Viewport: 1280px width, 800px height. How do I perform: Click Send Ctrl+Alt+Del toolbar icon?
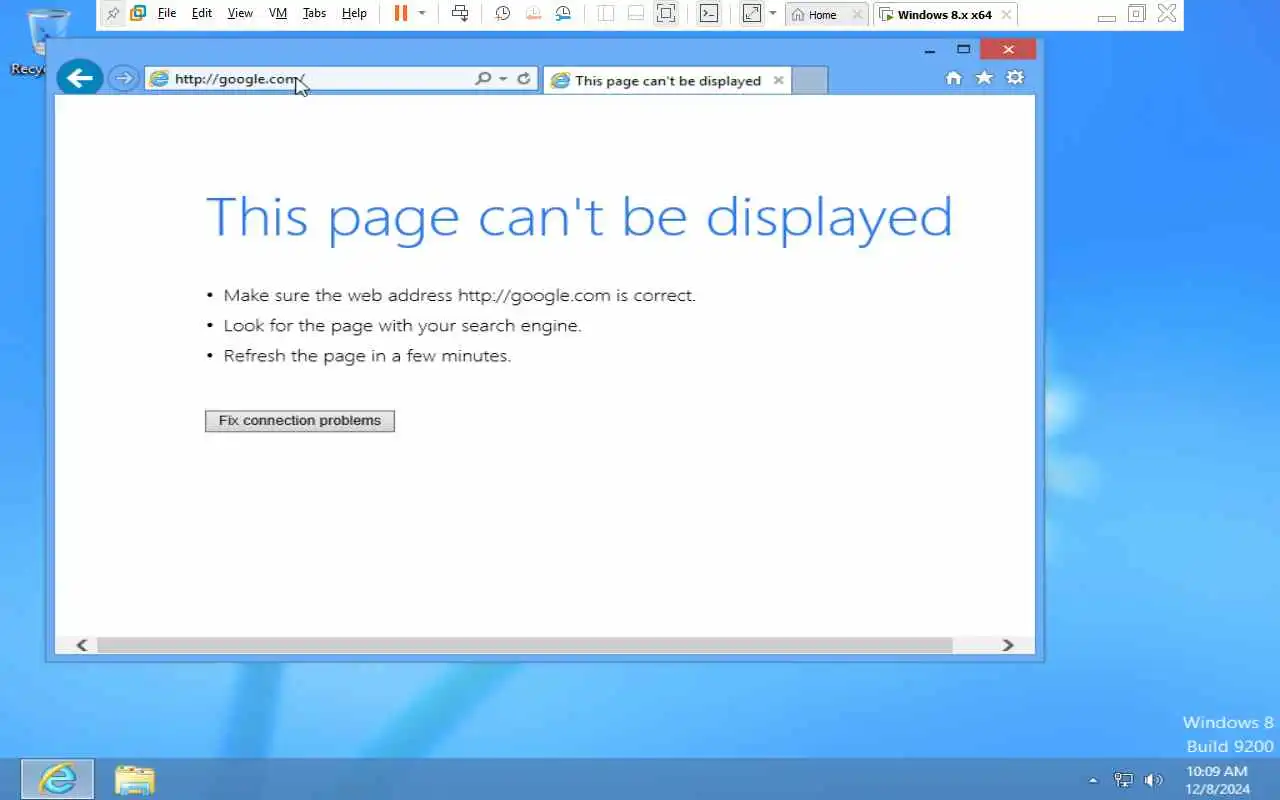[x=460, y=13]
